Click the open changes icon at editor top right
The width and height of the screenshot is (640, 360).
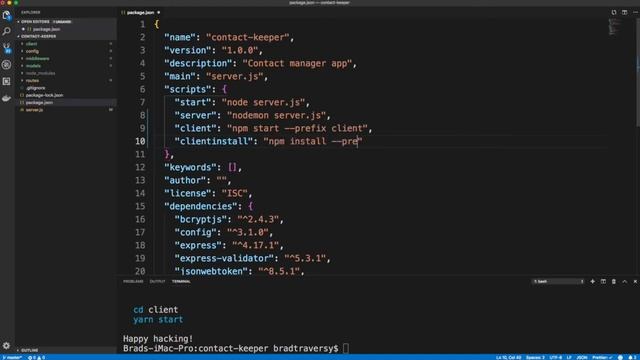tap(614, 13)
